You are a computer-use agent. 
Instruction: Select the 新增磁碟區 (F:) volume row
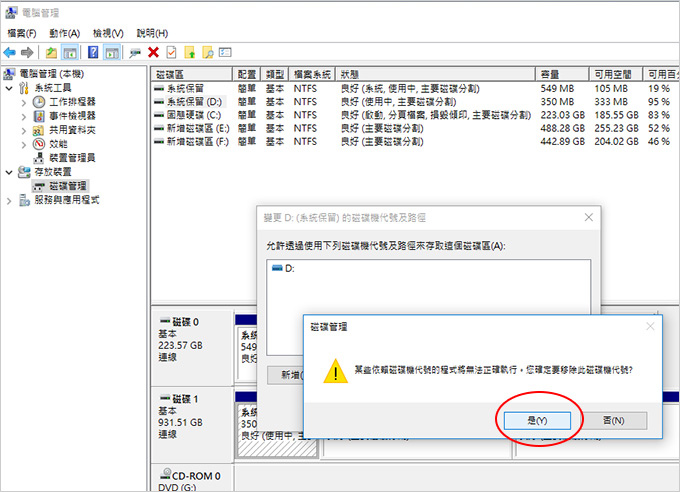coord(415,141)
